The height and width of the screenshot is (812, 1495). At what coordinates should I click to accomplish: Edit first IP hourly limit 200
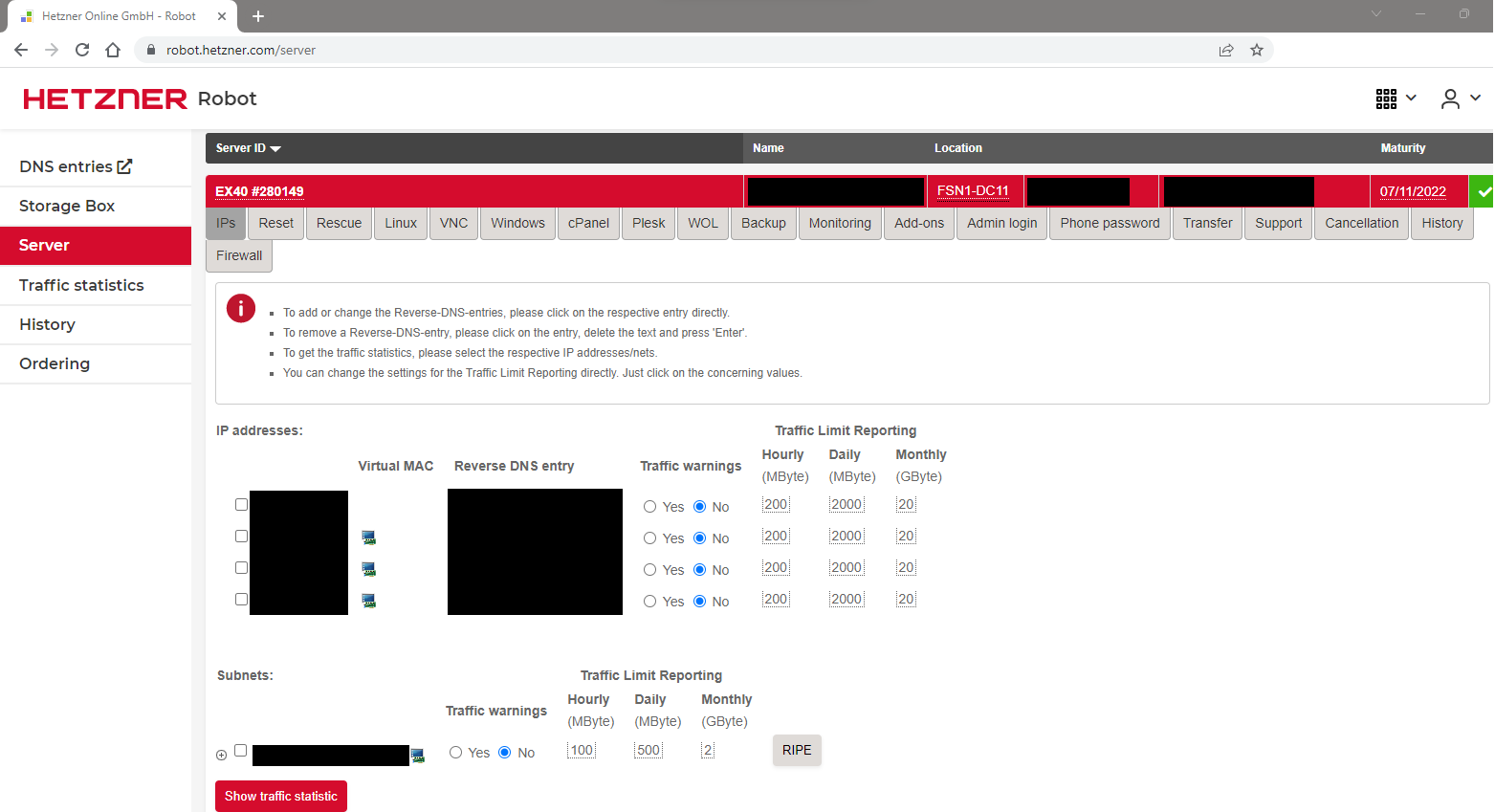coord(776,504)
